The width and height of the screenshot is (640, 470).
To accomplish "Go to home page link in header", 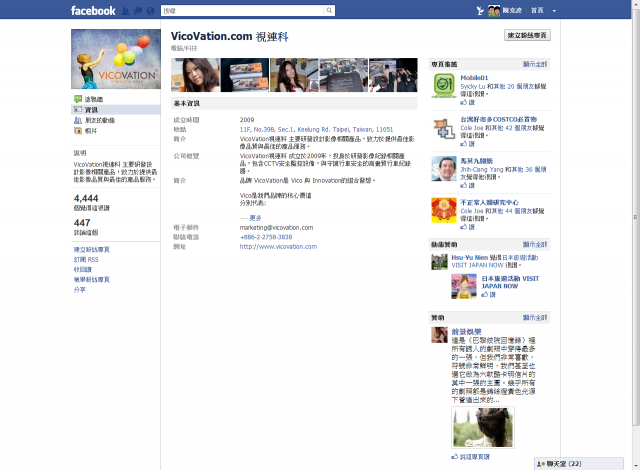I will coord(537,11).
